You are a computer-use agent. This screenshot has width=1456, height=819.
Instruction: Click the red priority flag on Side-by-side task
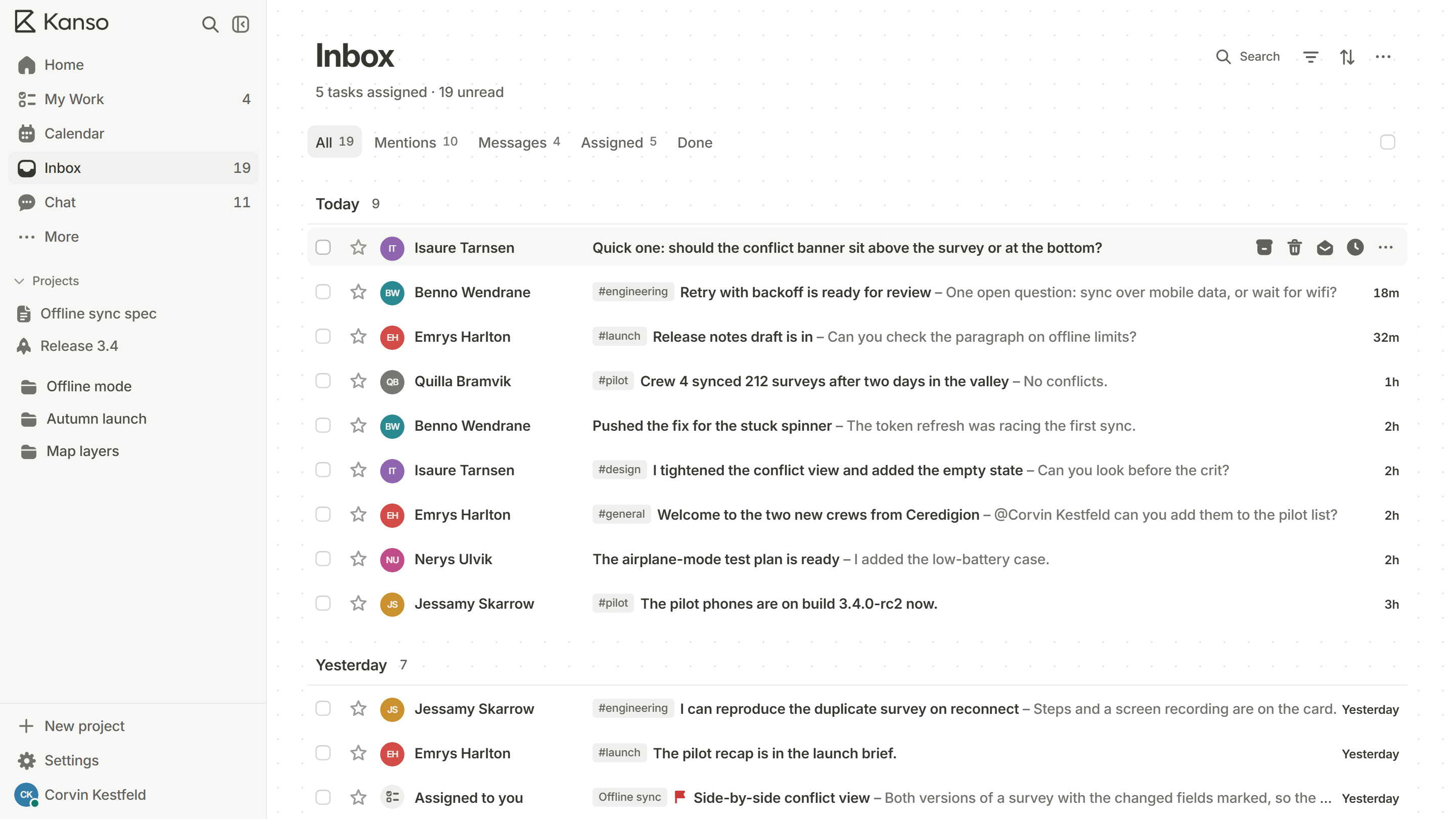click(680, 797)
